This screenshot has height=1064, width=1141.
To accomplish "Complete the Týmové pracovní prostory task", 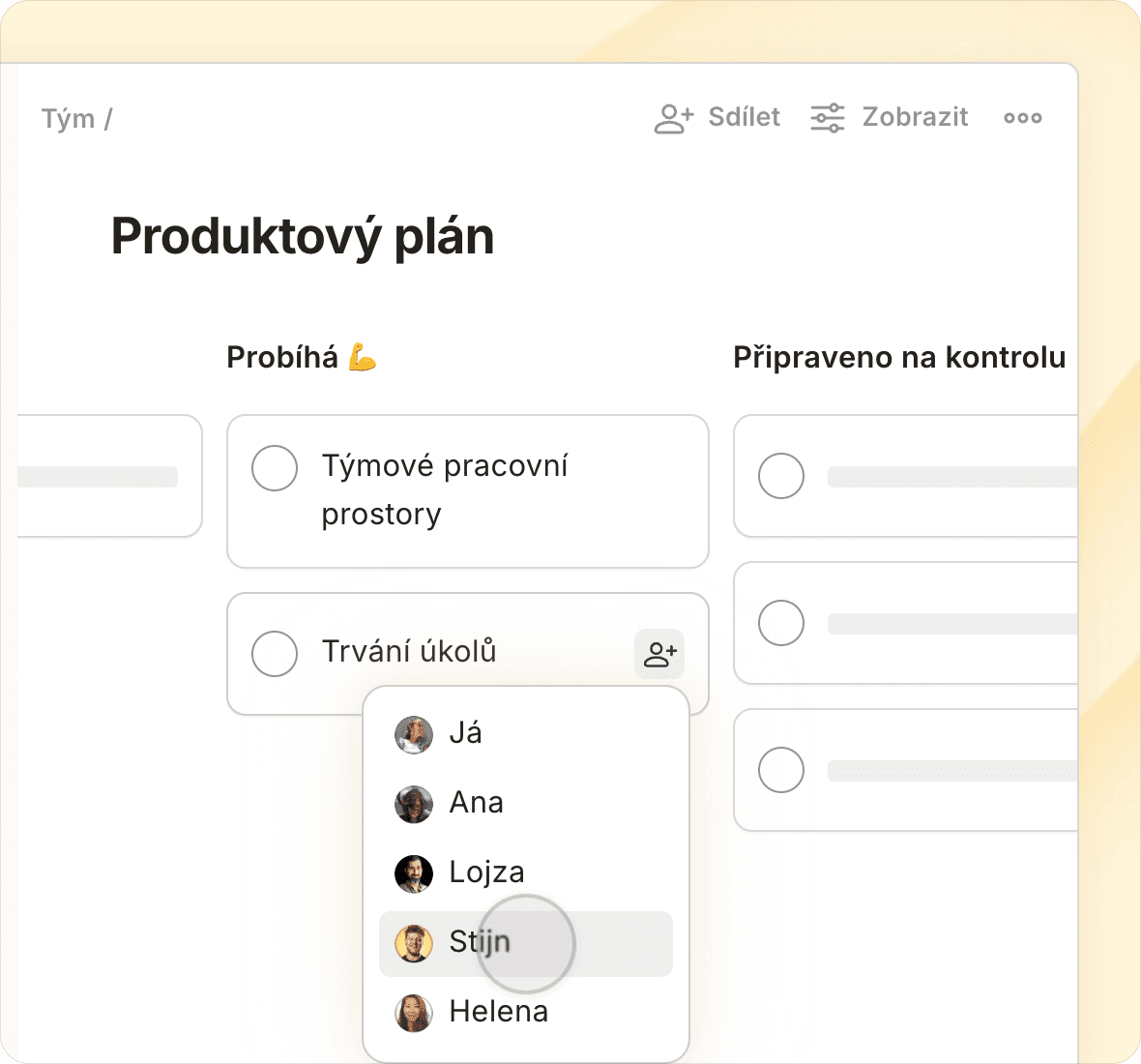I will (x=275, y=469).
